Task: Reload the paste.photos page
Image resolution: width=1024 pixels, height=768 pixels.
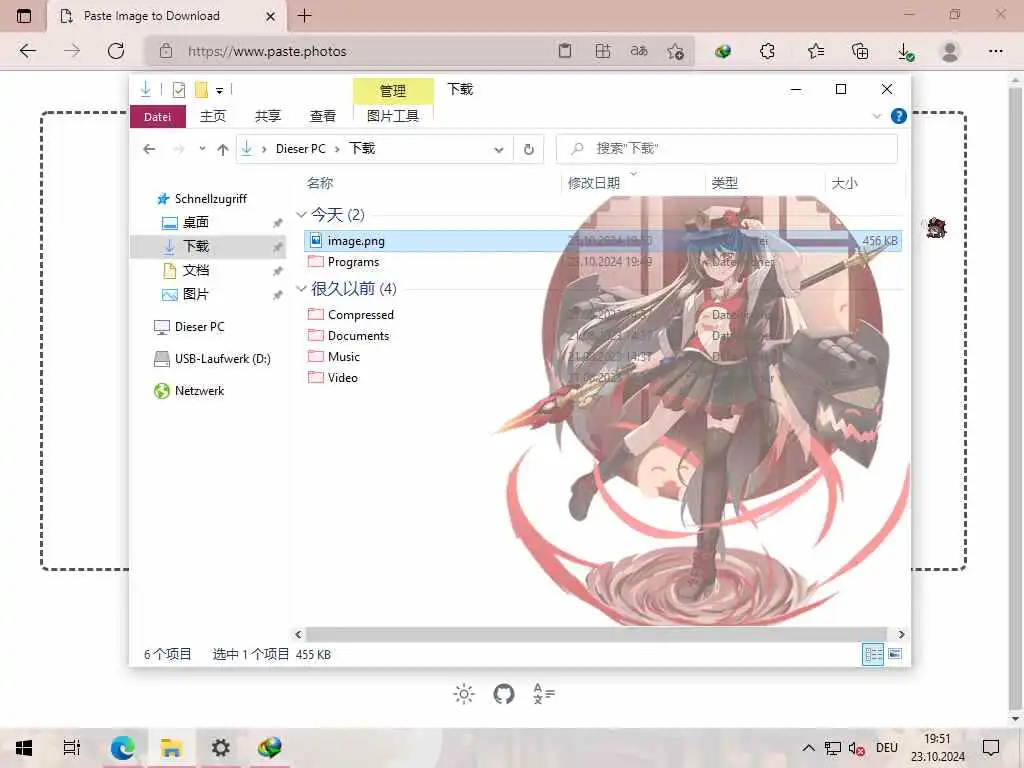Action: point(116,51)
